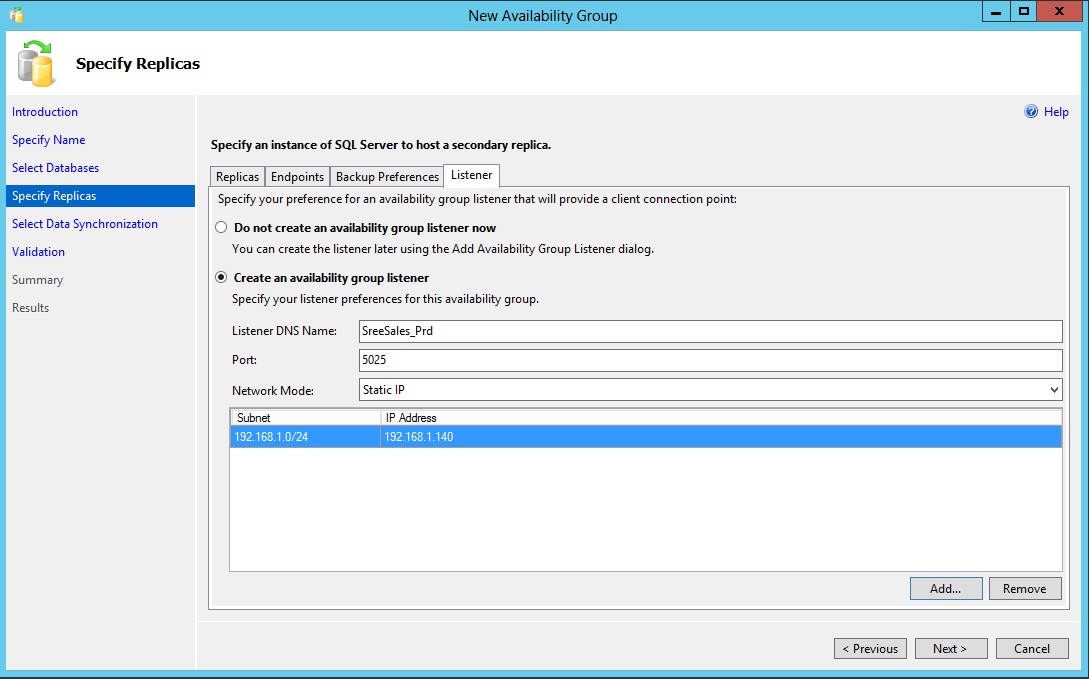Click the wizard database icon in header
This screenshot has width=1089, height=679.
click(37, 64)
